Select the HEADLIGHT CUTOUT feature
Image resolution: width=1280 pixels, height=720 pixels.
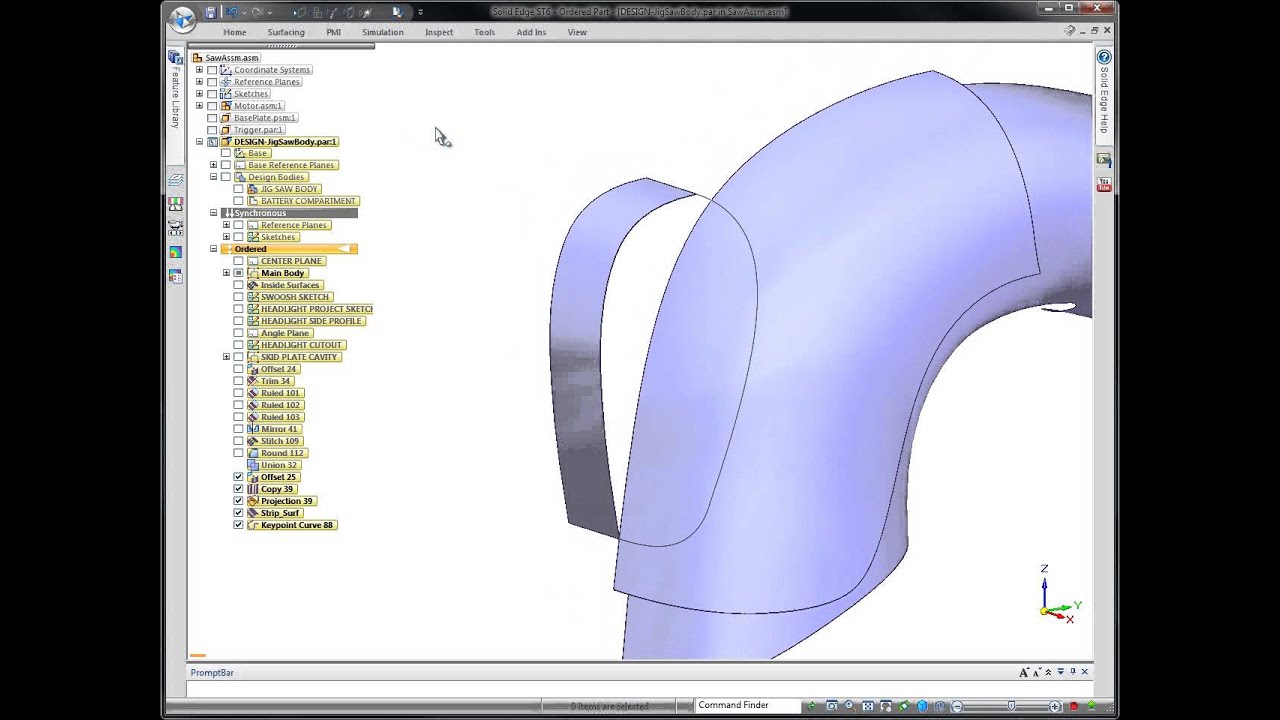[301, 345]
